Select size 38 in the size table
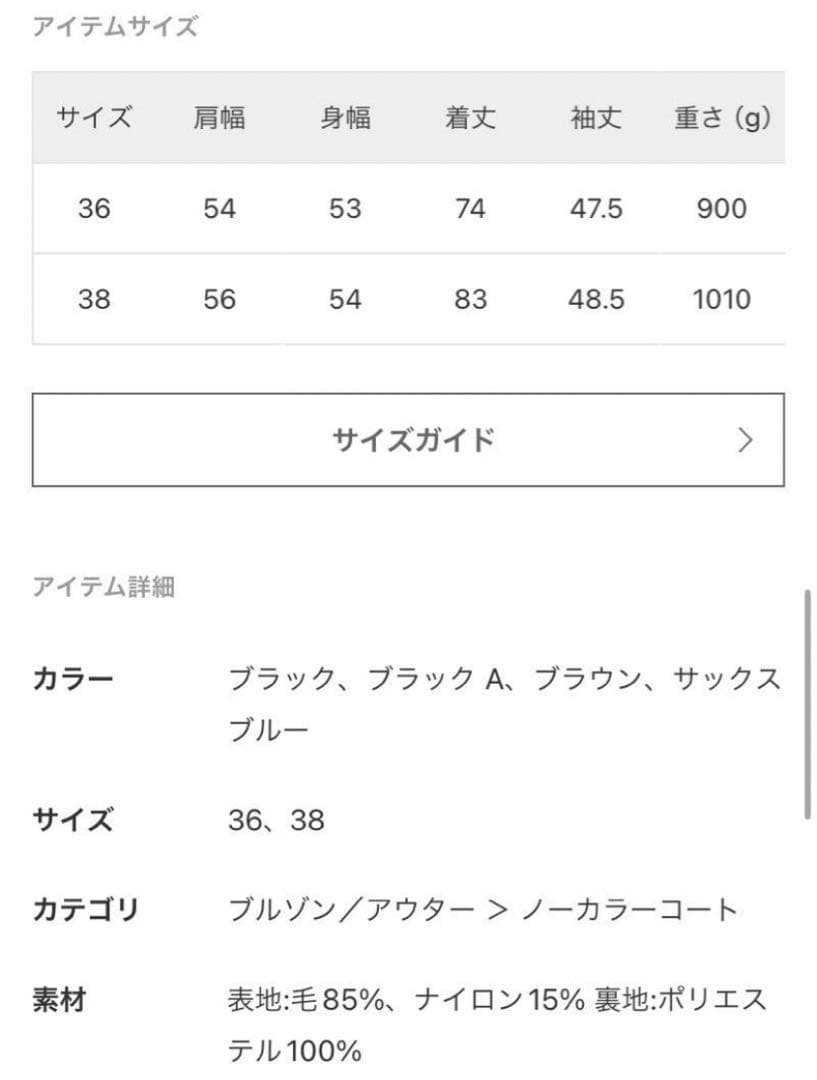Screen dimensions: 817x1080 pyautogui.click(x=95, y=299)
